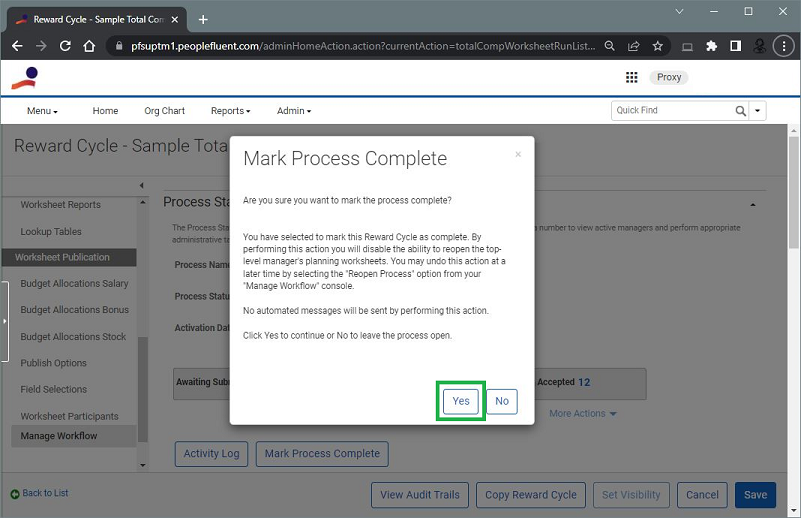Screen dimensions: 801x518
Task: Click the Cancel button
Action: point(702,495)
